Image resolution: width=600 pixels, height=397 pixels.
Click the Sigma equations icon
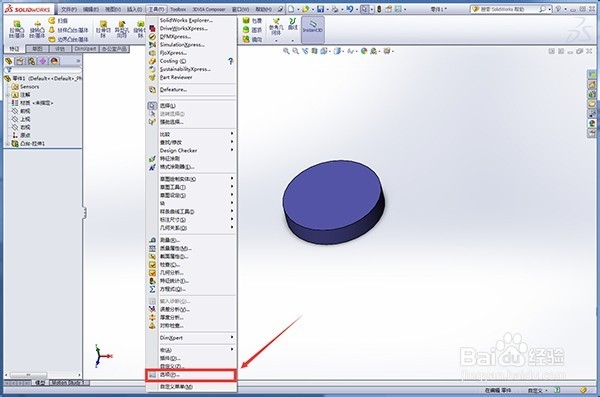click(152, 289)
